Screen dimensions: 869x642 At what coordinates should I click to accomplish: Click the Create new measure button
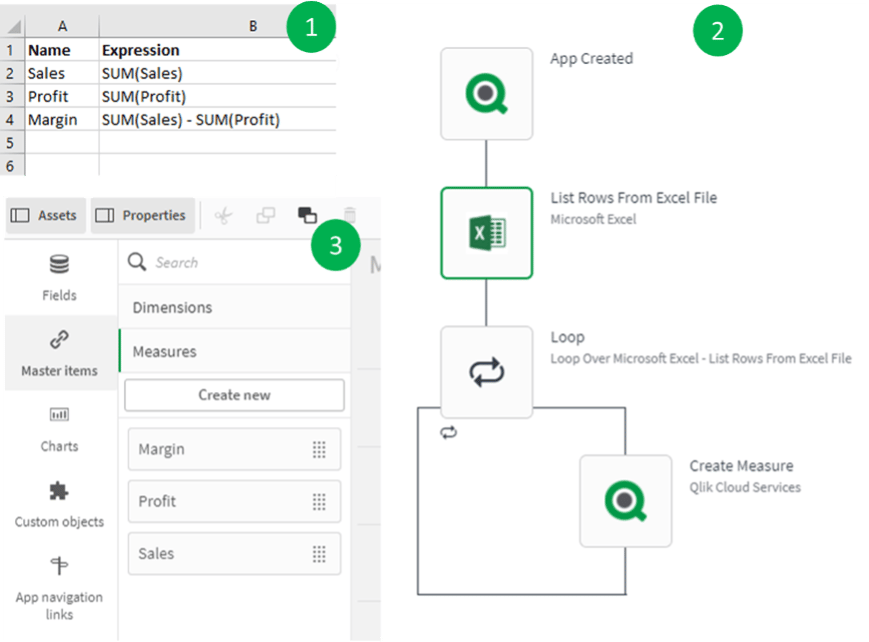pos(234,395)
